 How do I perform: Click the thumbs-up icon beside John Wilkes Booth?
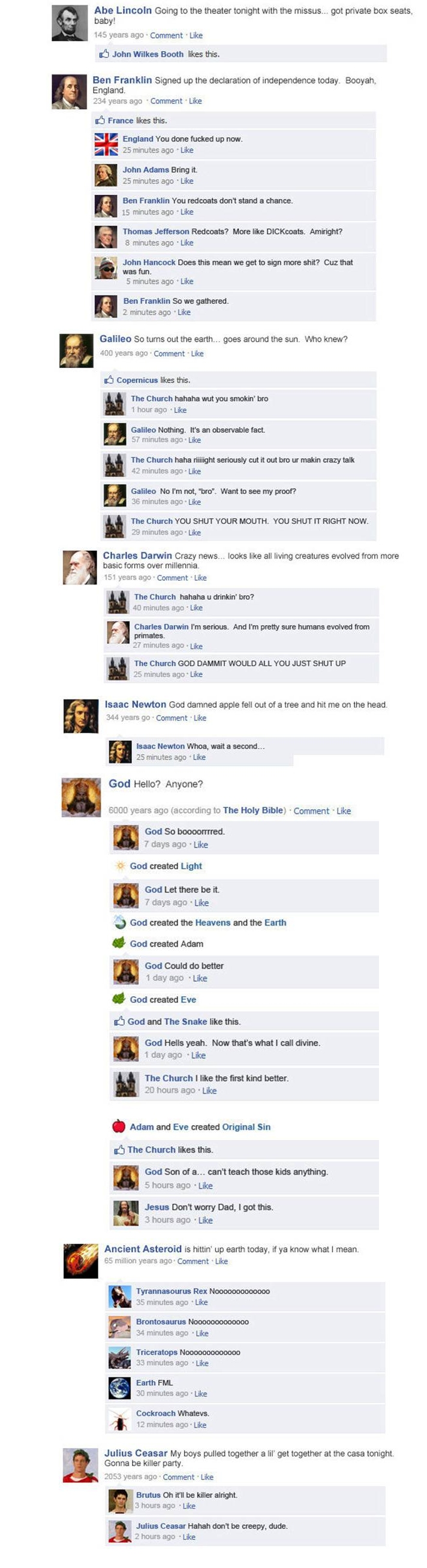pyautogui.click(x=104, y=54)
